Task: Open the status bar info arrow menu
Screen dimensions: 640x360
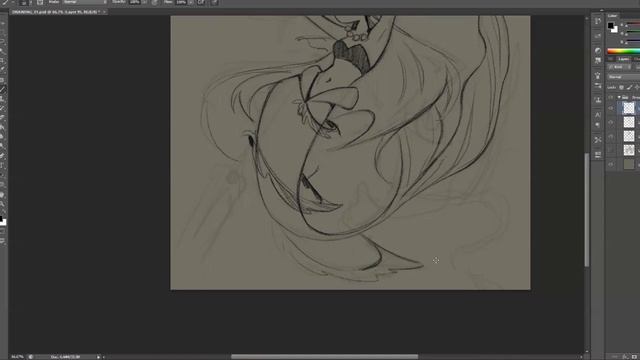Action: (98, 357)
